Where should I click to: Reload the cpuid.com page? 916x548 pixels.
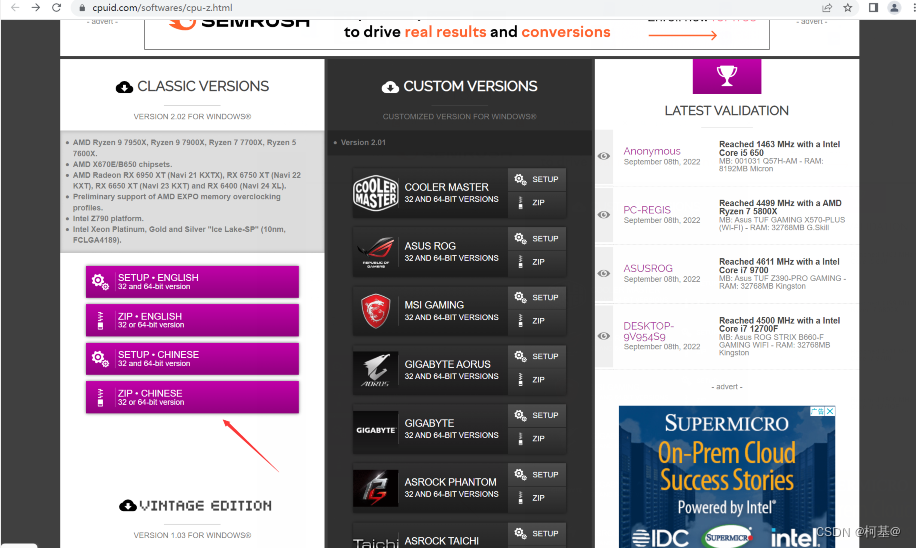pos(56,8)
